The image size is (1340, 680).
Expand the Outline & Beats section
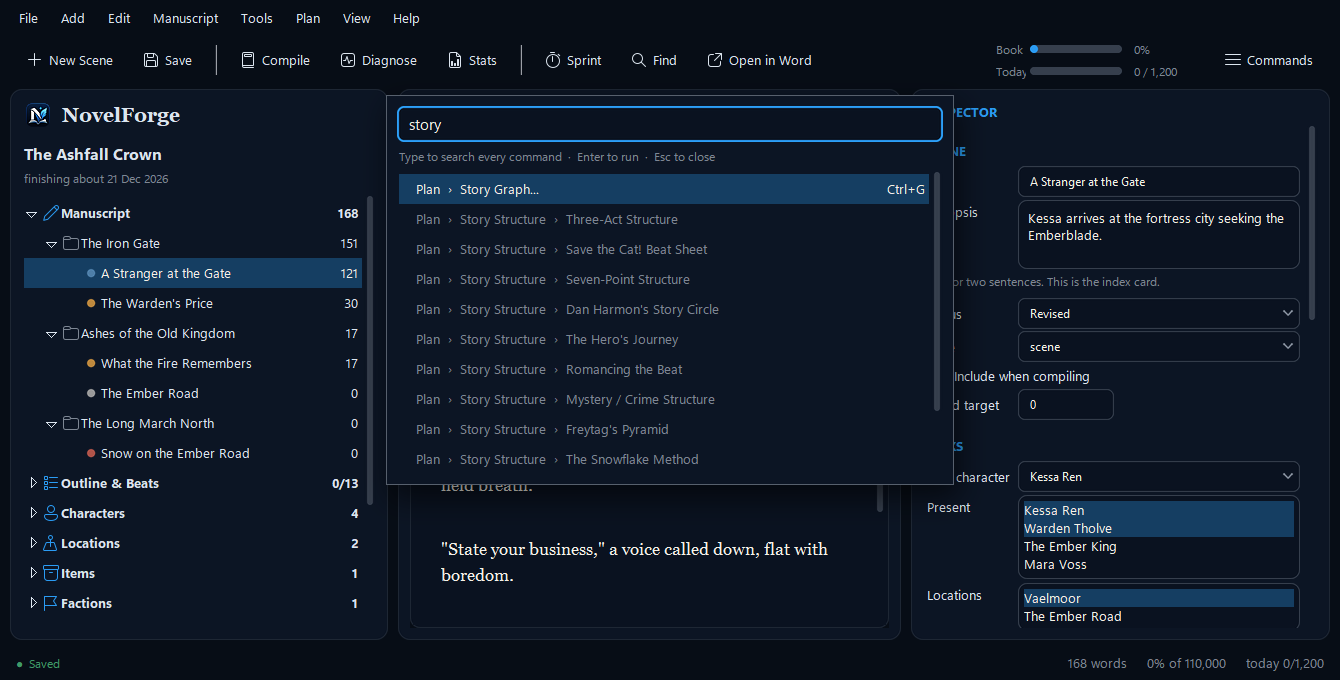click(x=33, y=483)
